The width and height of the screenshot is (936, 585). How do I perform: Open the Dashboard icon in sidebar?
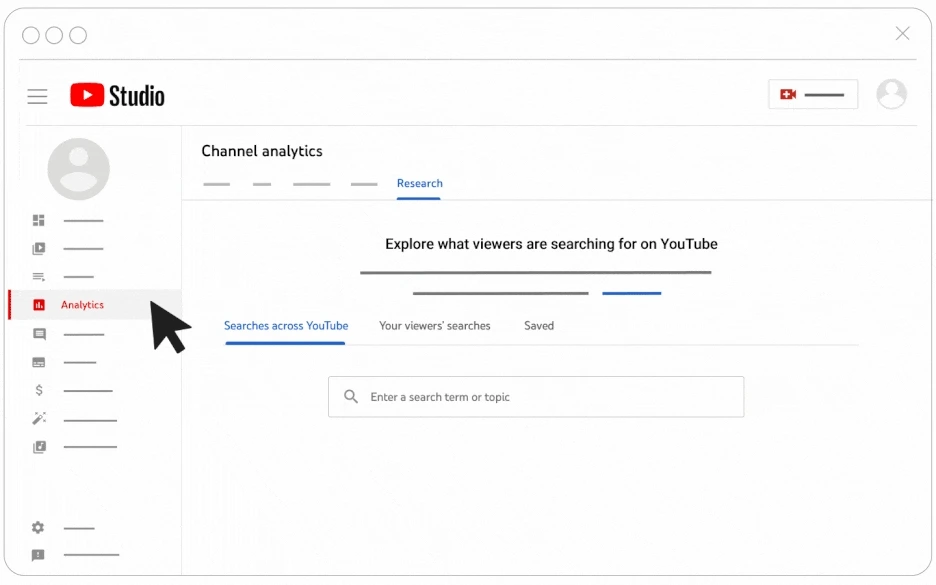click(39, 220)
